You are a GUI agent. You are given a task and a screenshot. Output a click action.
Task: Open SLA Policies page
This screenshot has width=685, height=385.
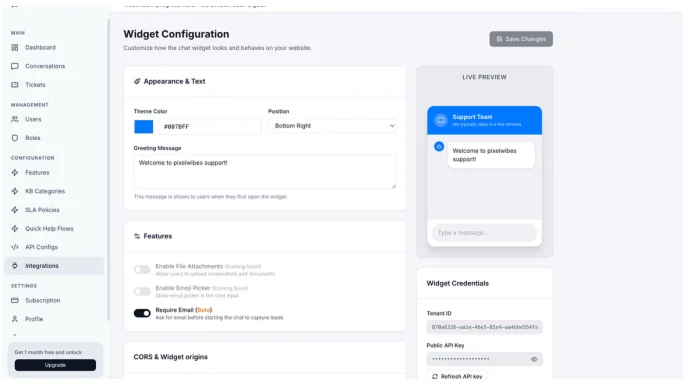click(42, 210)
